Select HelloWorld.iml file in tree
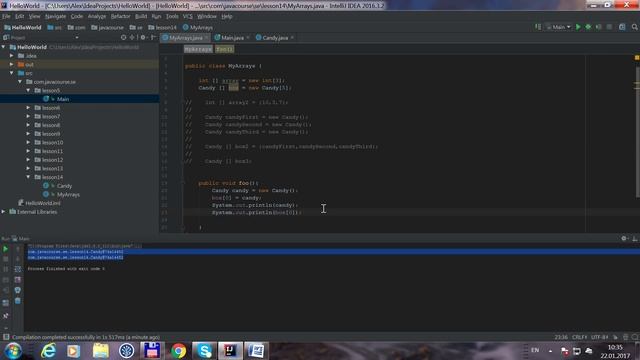The image size is (640, 360). pyautogui.click(x=42, y=203)
